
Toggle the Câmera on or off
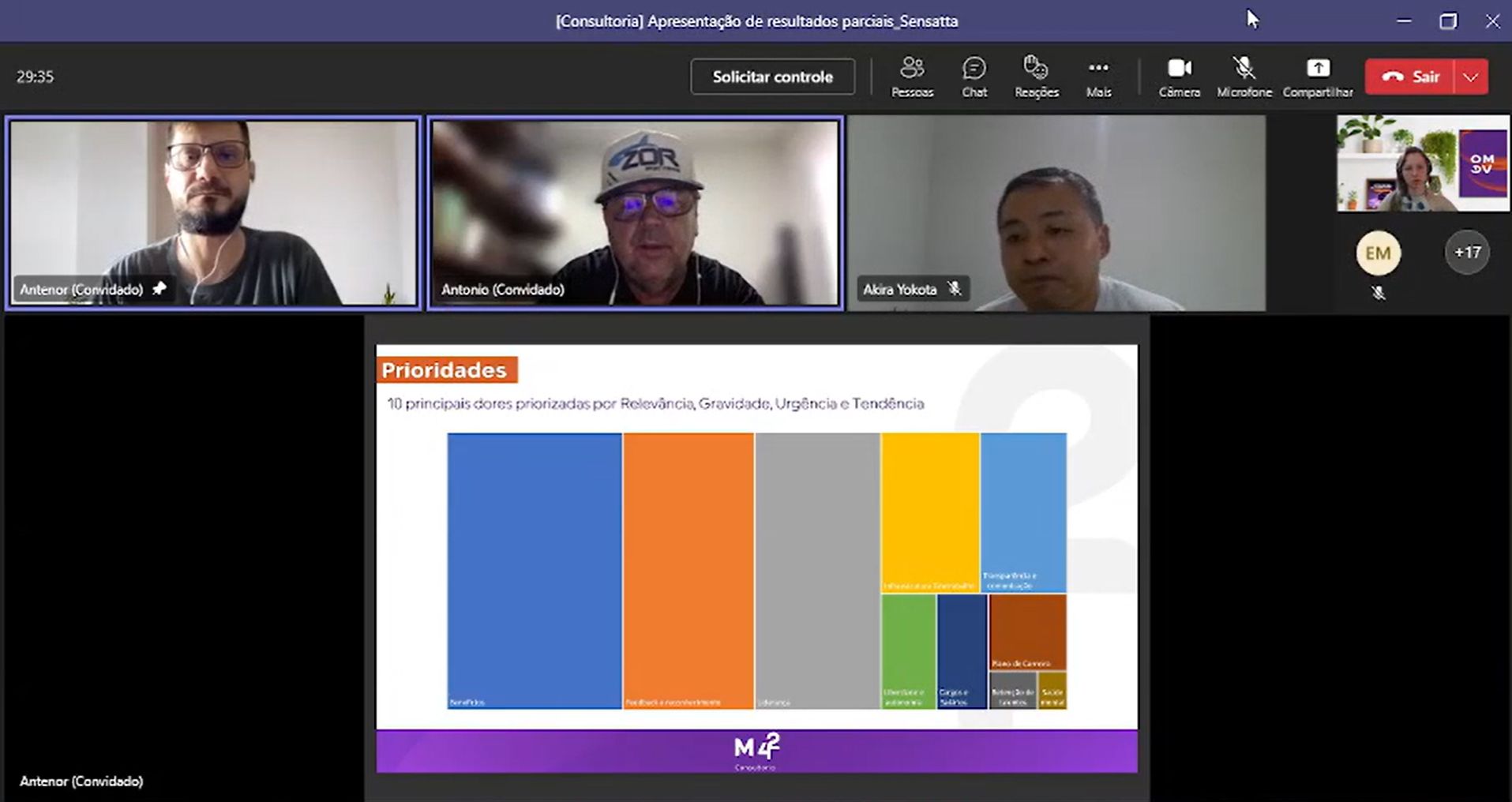pyautogui.click(x=1179, y=77)
